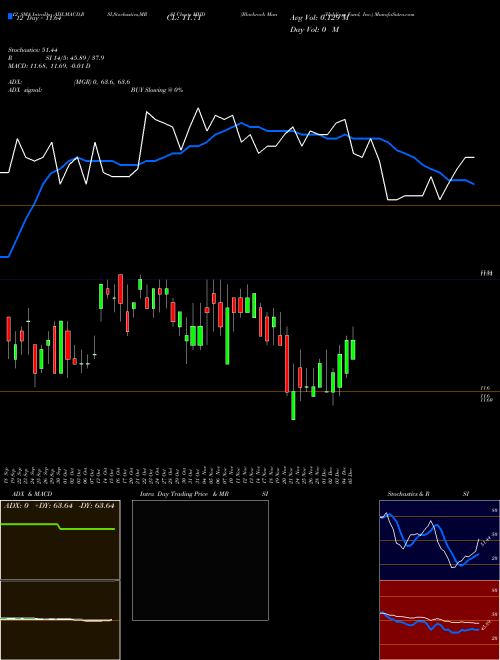Click the 'MACD: 11.68, 11.69, -0.01 D' readout
500x660 pixels.
(x=49, y=66)
